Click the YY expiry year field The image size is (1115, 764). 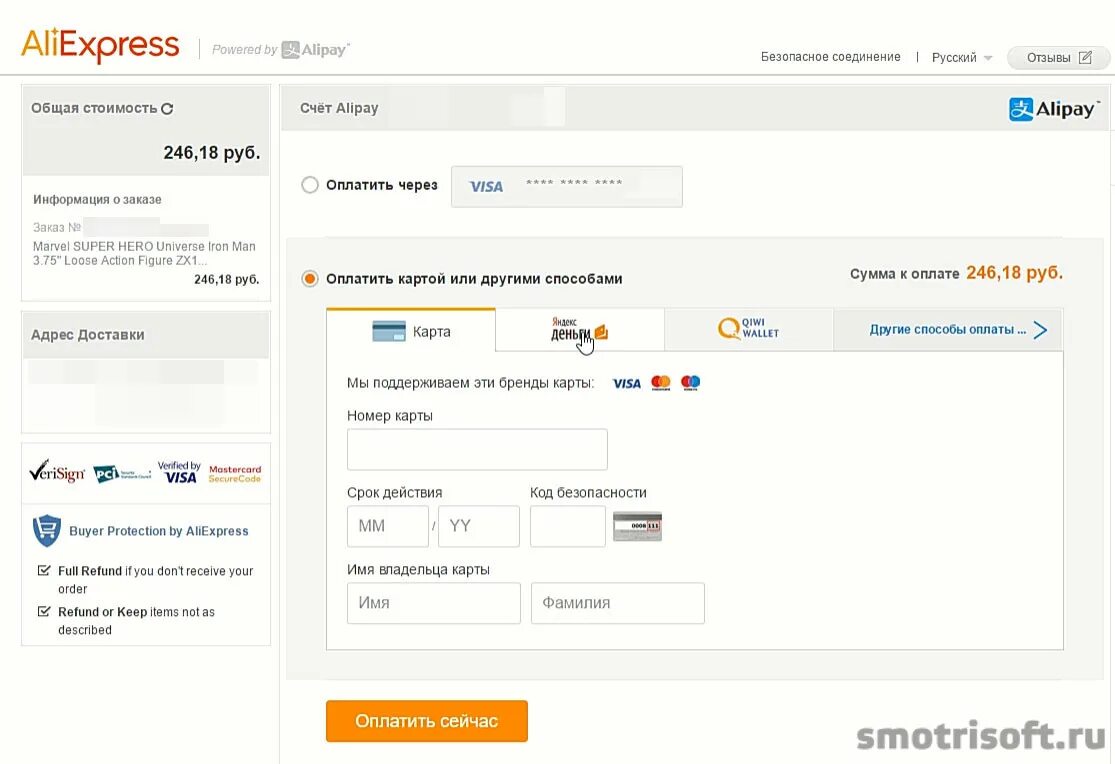coord(479,526)
